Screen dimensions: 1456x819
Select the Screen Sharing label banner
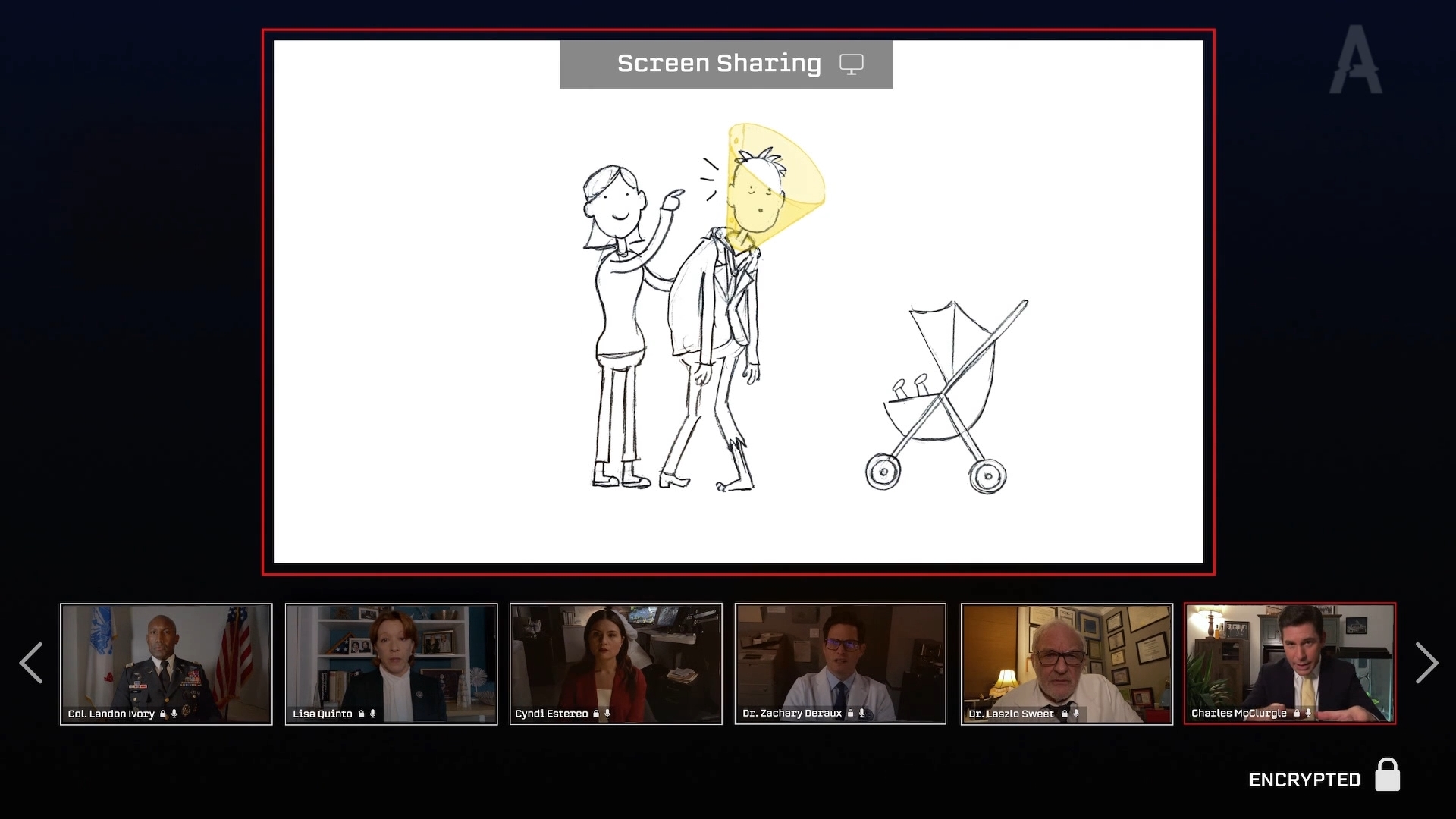pos(718,64)
